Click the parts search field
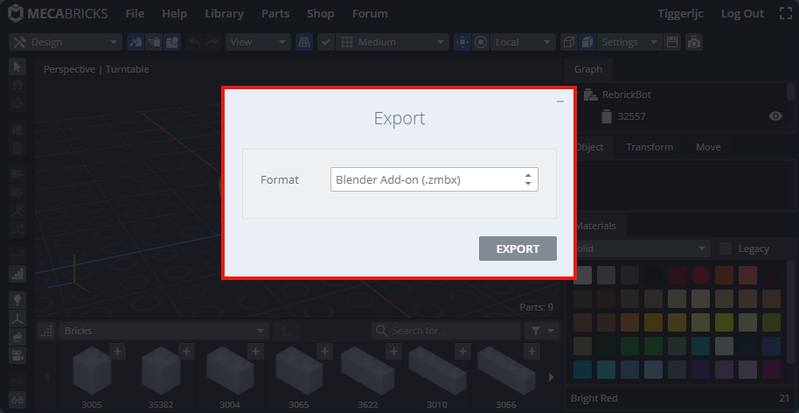 coord(445,331)
